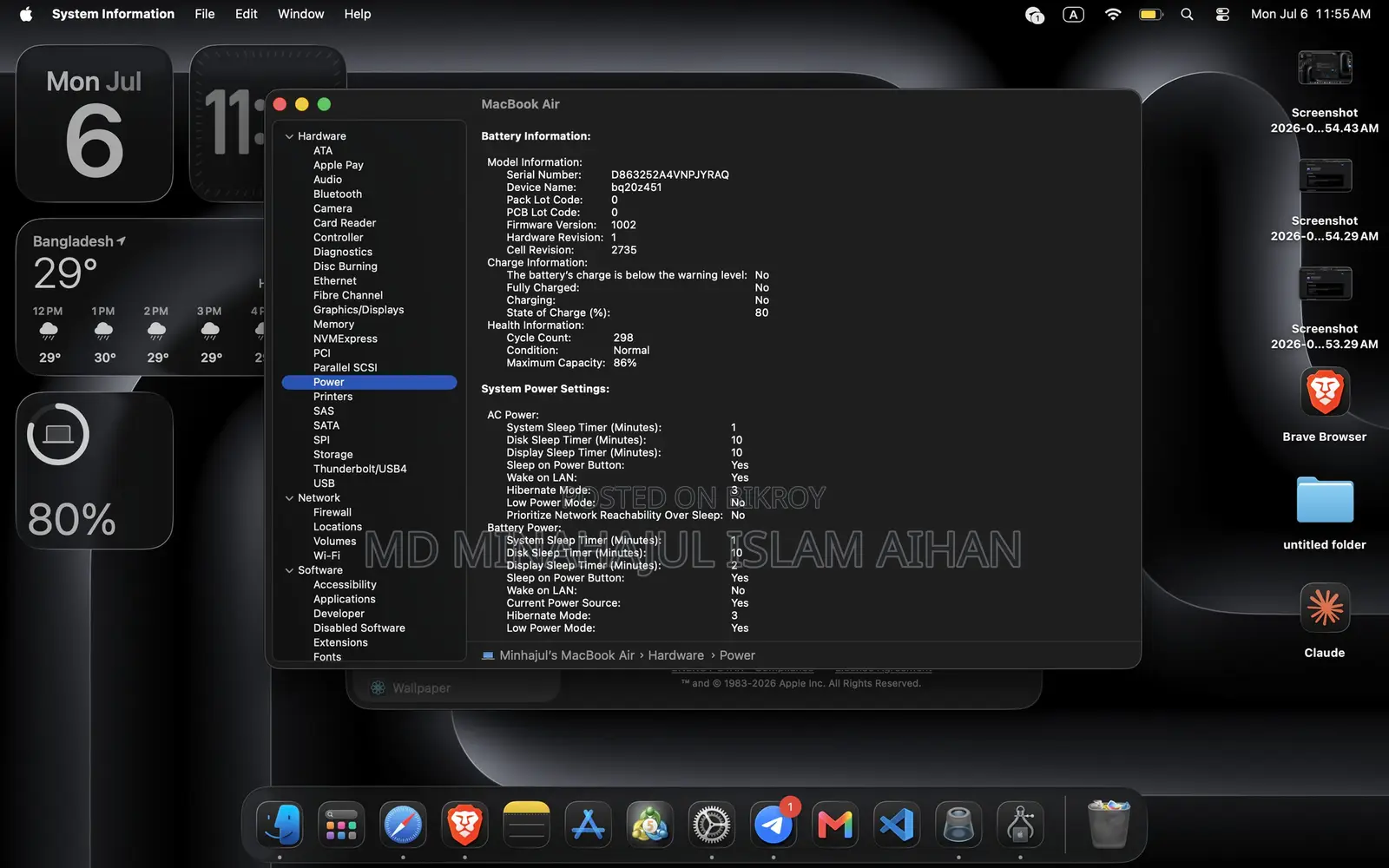Click Hardware in the path bar
This screenshot has height=868, width=1389.
pos(675,655)
